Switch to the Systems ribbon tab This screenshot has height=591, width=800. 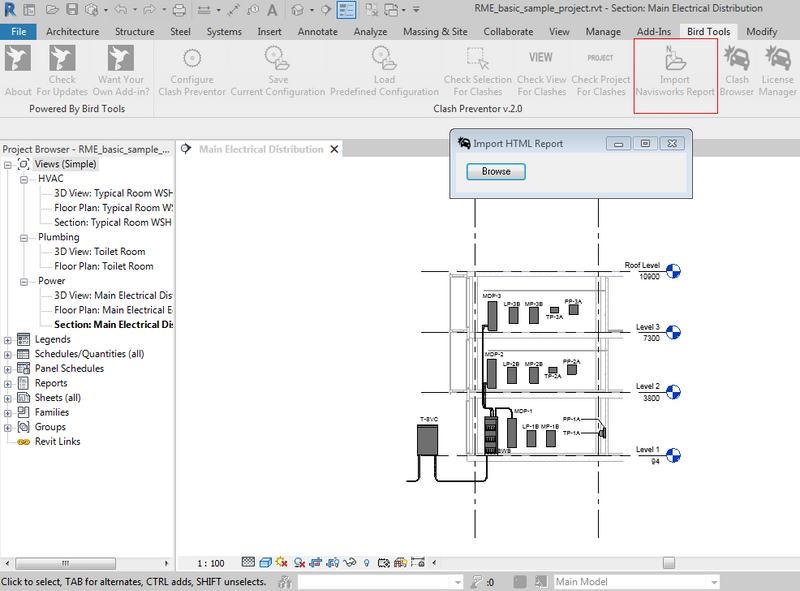(x=224, y=32)
